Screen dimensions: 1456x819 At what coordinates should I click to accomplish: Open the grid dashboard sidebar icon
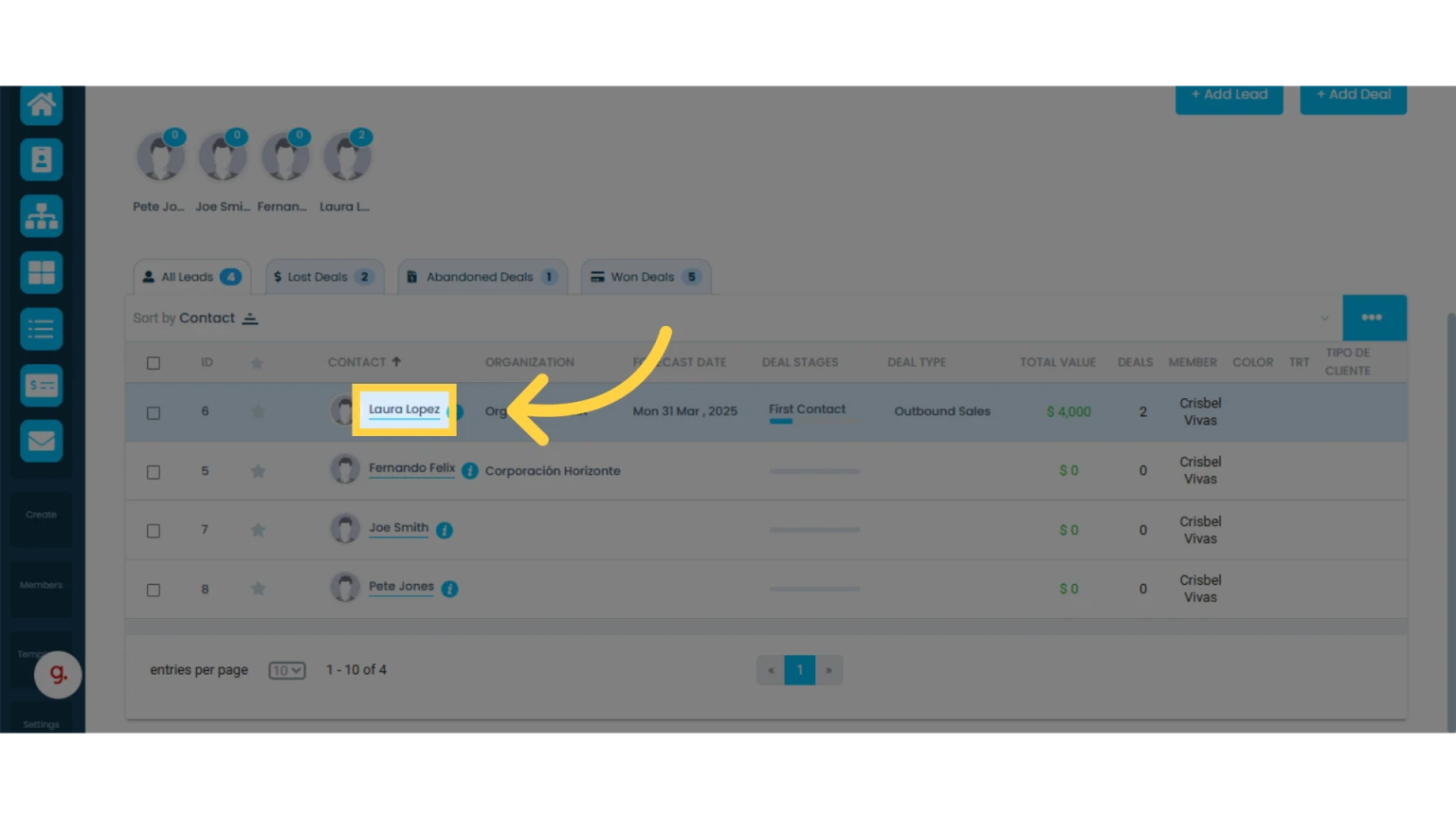click(x=42, y=273)
